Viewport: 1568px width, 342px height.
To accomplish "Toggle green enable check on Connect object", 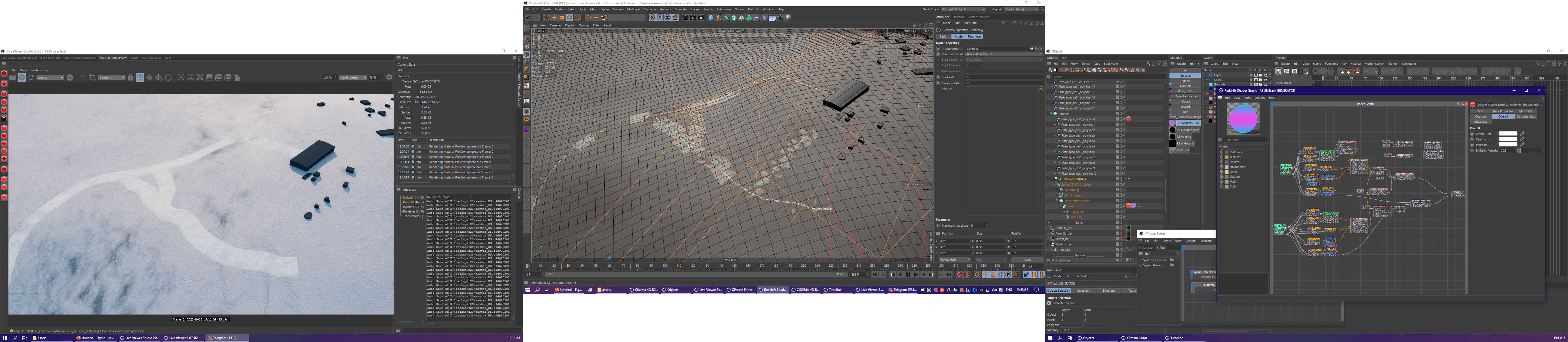I will tap(1124, 114).
